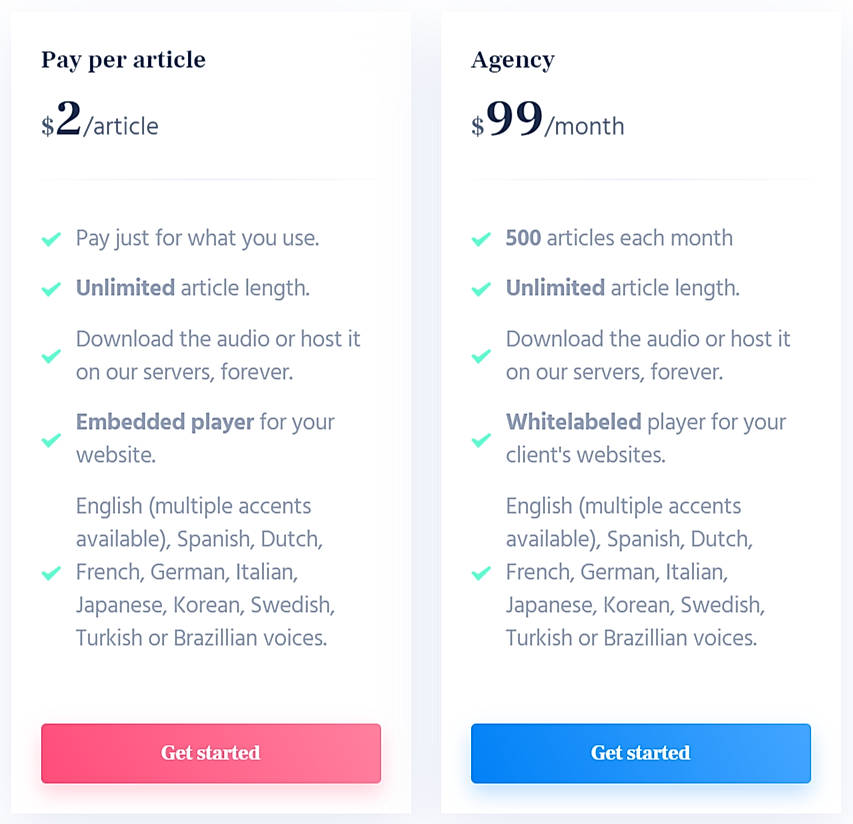Click the checkmark next to 'Whitelabeled player' feature
The image size is (853, 824).
[x=481, y=438]
